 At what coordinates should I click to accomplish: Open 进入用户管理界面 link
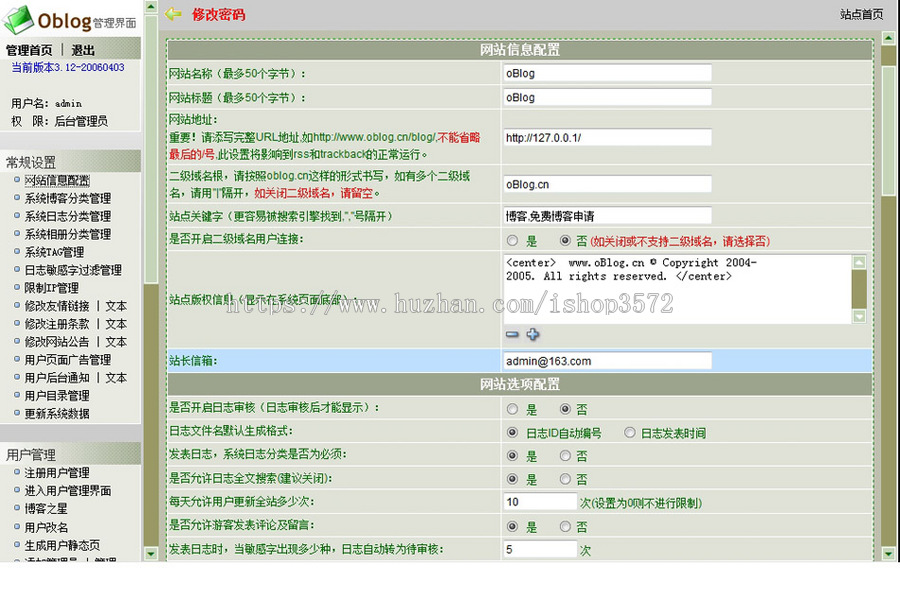coord(70,492)
